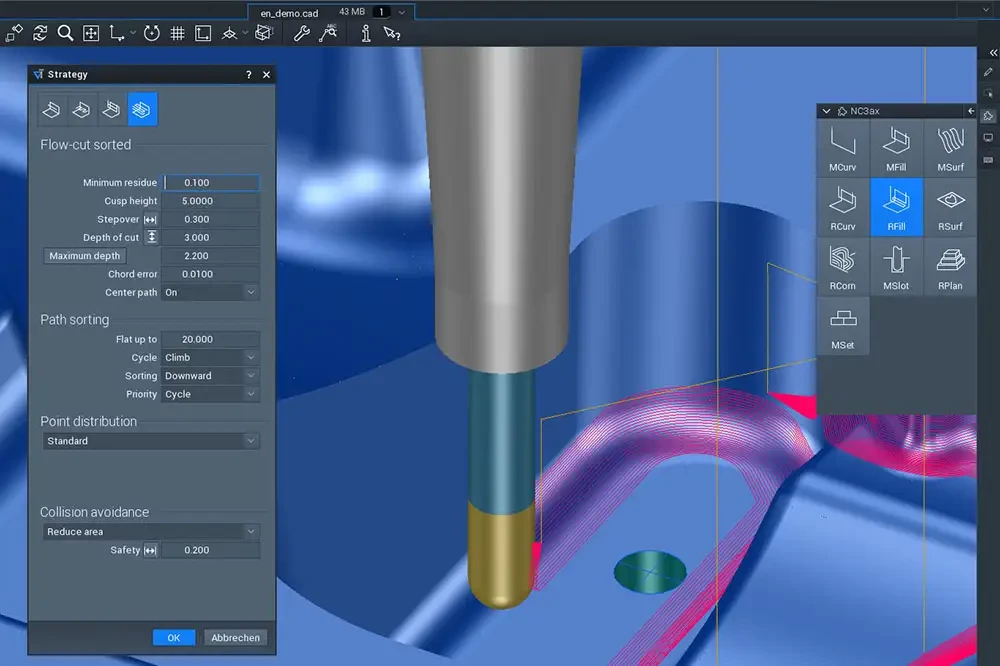1000x666 pixels.
Task: Click the question mark in the Strategy dialog title
Action: coord(249,75)
